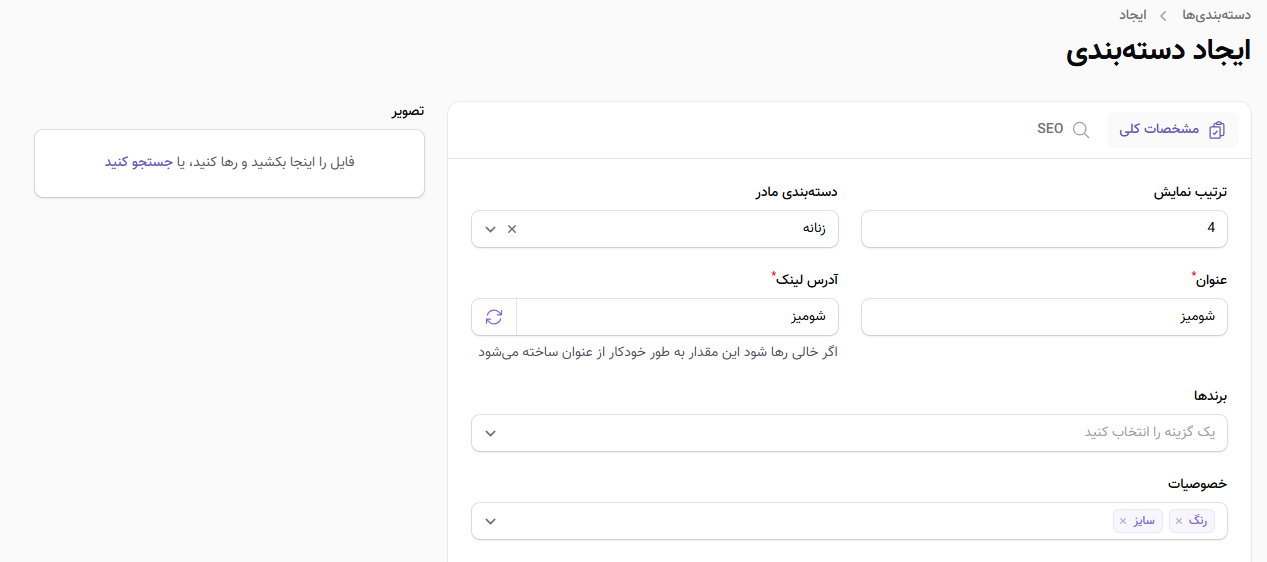Viewport: 1267px width, 562px height.
Task: Open the برندها dropdown
Action: (x=849, y=433)
